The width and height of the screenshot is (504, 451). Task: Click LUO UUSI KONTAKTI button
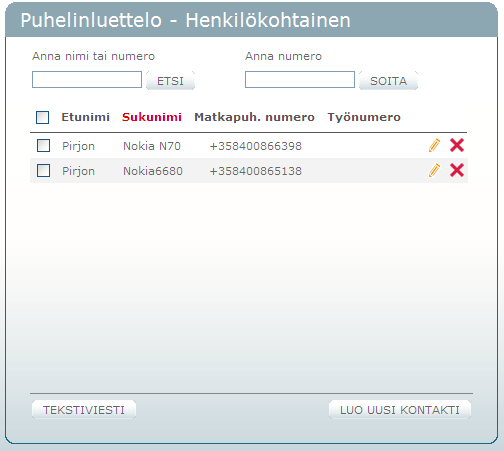[x=400, y=410]
